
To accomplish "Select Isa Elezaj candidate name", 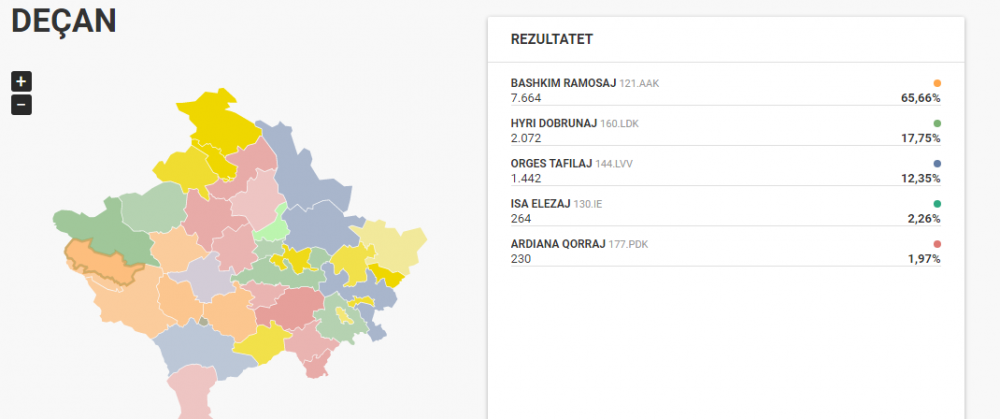I will pyautogui.click(x=541, y=204).
